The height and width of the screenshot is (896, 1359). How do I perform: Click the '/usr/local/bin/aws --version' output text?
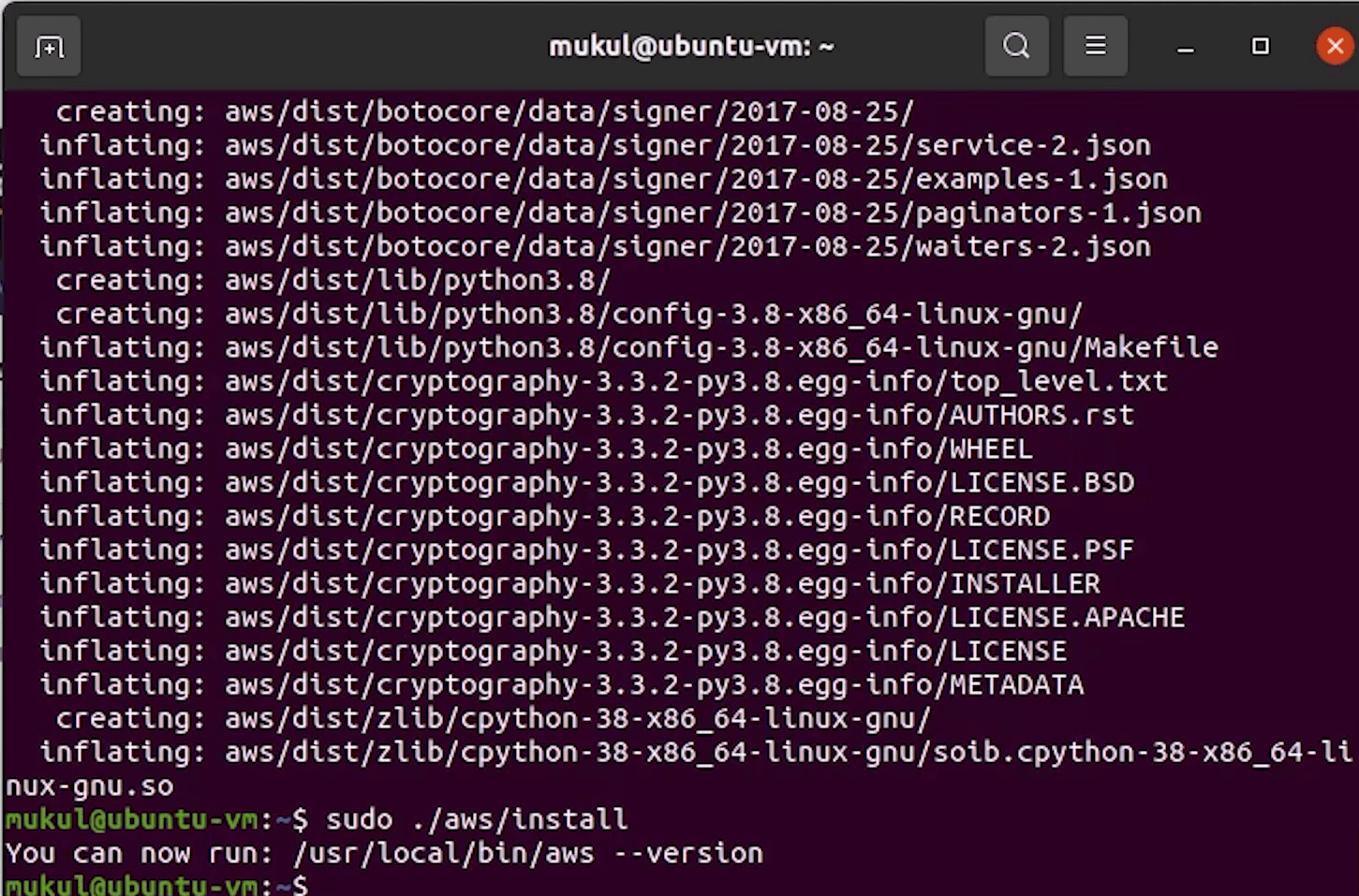pyautogui.click(x=527, y=853)
